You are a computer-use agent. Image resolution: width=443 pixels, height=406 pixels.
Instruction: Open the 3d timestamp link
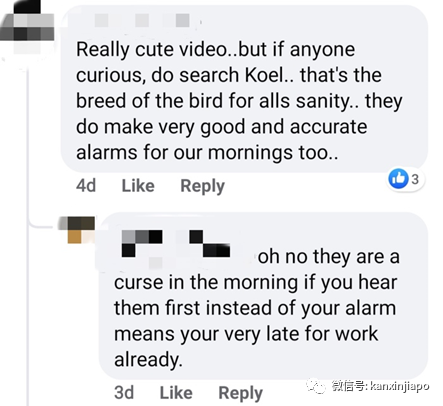(x=124, y=393)
